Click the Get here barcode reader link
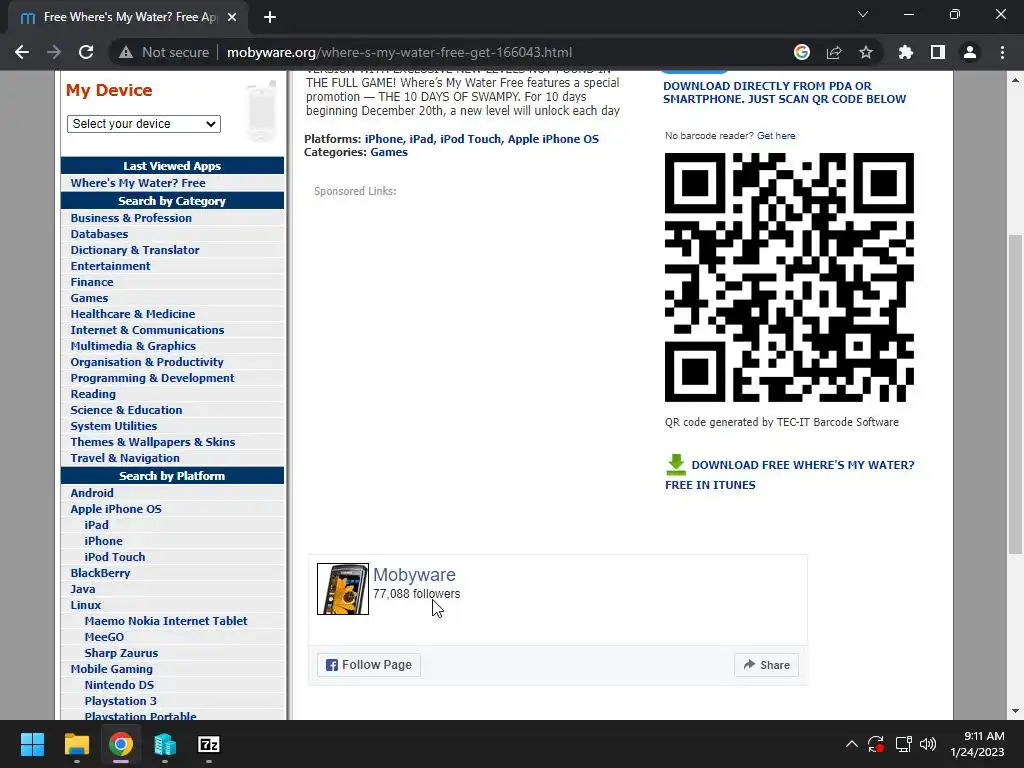The image size is (1024, 768). coord(776,136)
